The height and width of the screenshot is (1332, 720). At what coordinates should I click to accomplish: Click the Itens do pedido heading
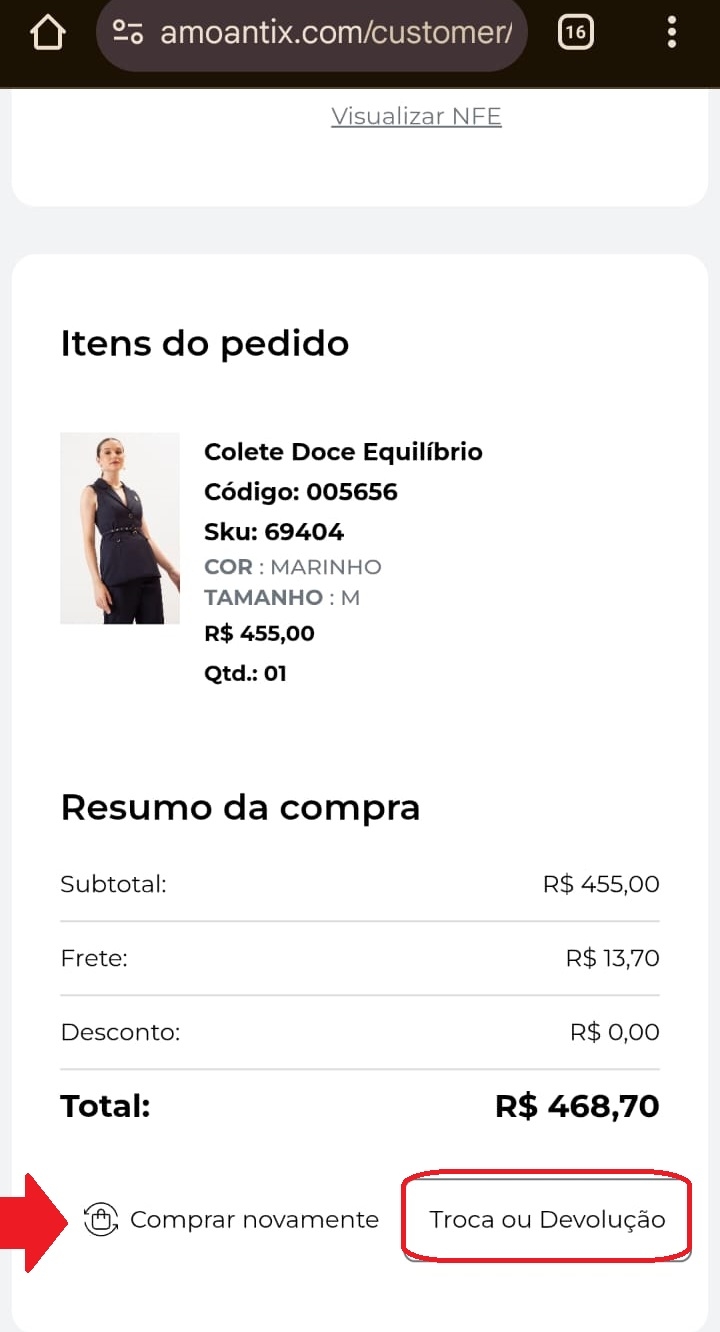[x=204, y=343]
